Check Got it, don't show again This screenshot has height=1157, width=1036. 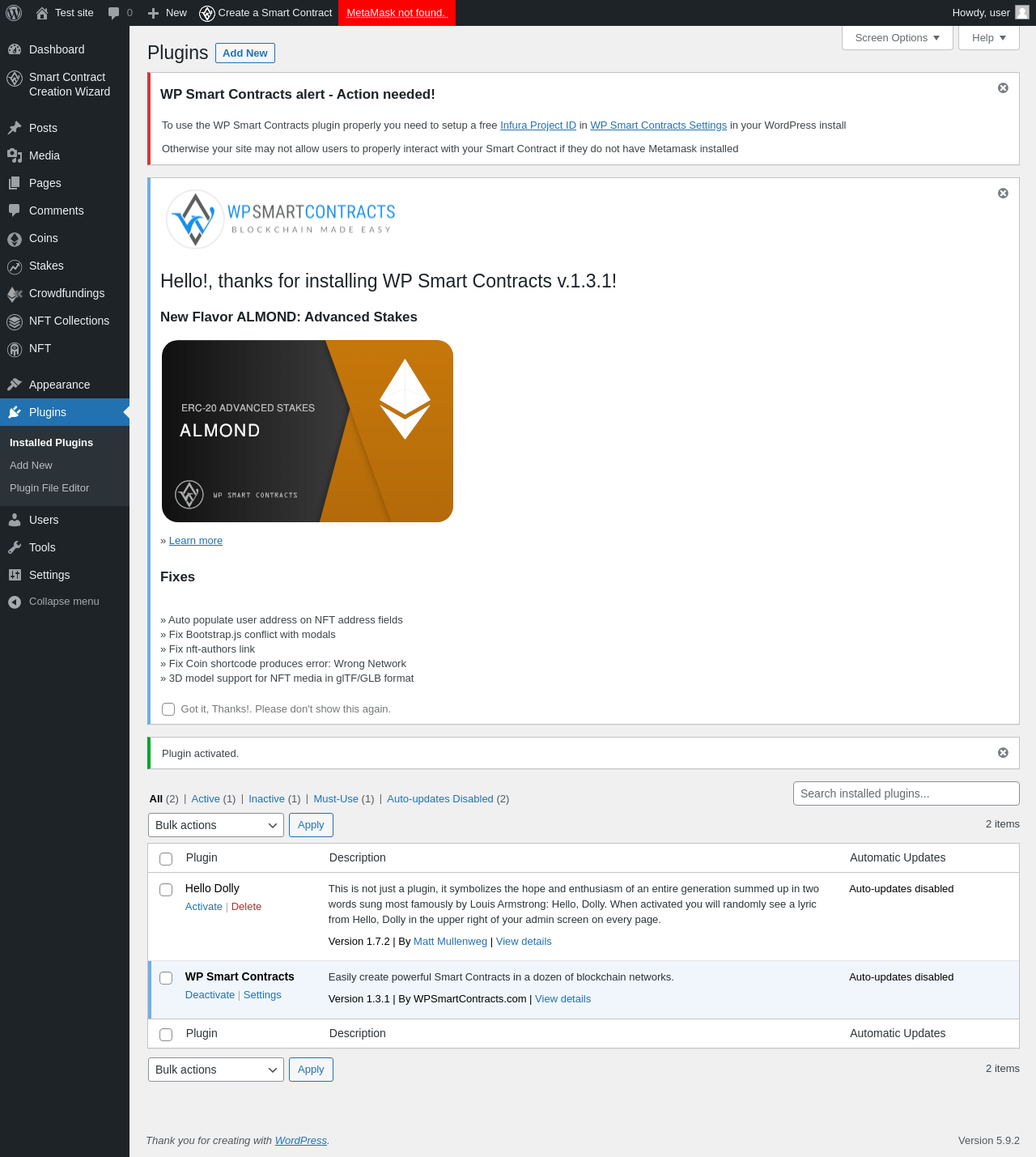point(168,709)
